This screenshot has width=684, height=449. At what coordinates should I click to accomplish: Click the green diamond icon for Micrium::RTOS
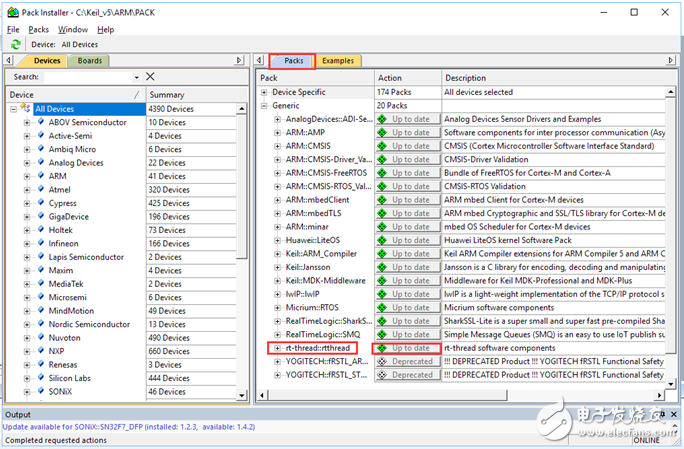(x=383, y=308)
